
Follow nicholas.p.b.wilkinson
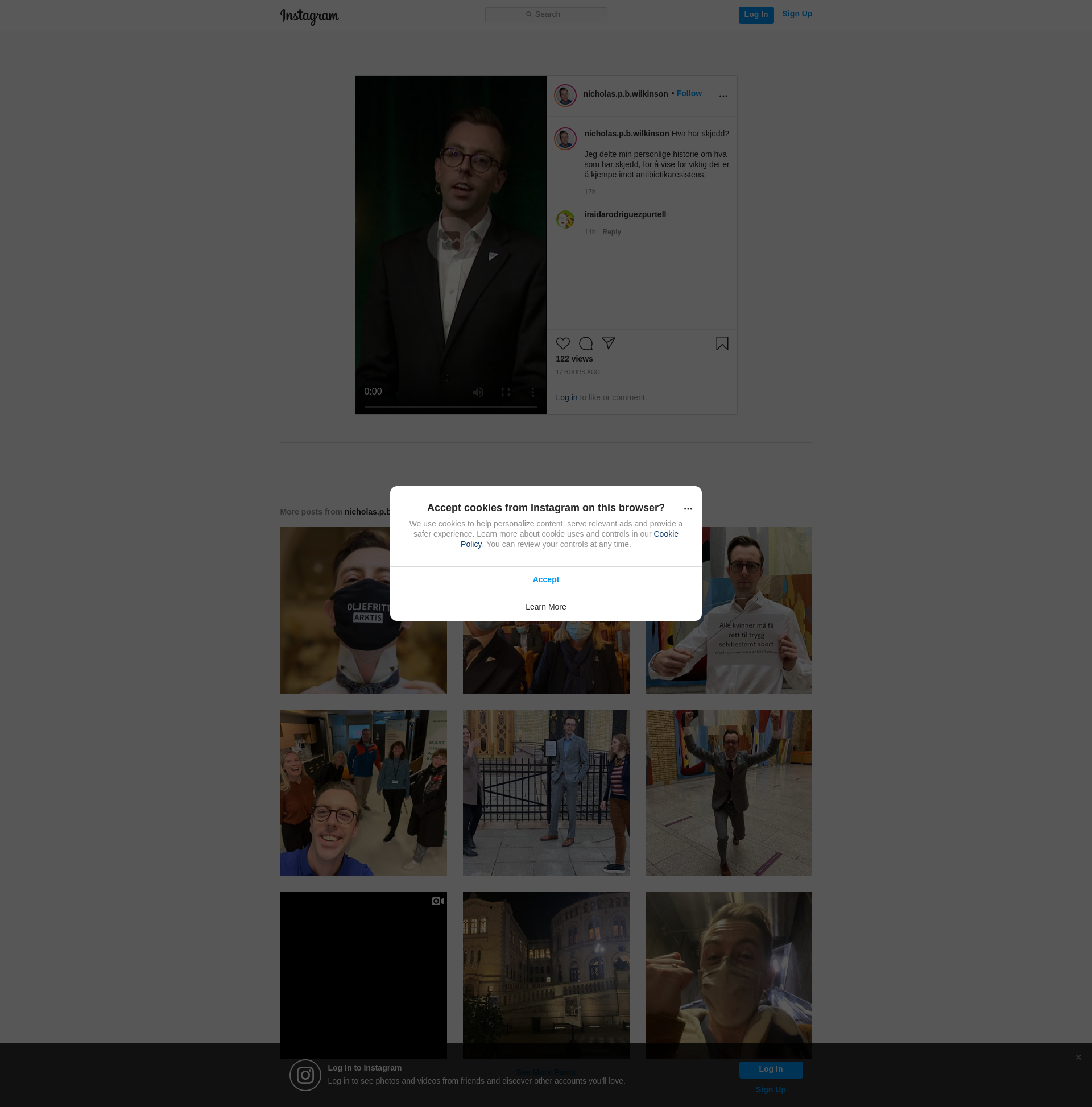click(688, 93)
